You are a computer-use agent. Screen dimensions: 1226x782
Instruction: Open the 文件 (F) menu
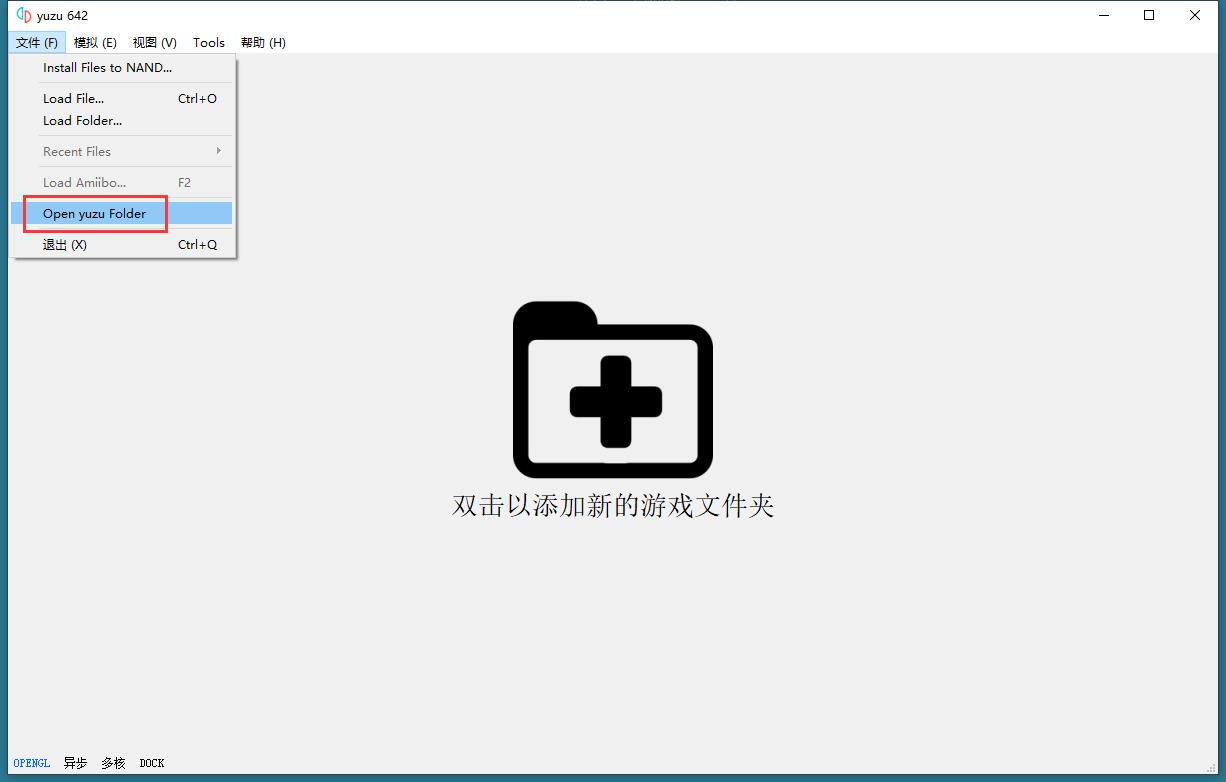(x=37, y=42)
